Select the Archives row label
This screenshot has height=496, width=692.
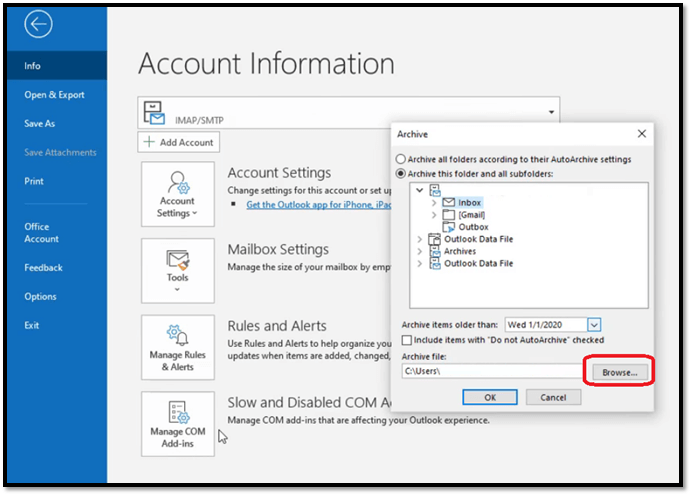click(460, 251)
